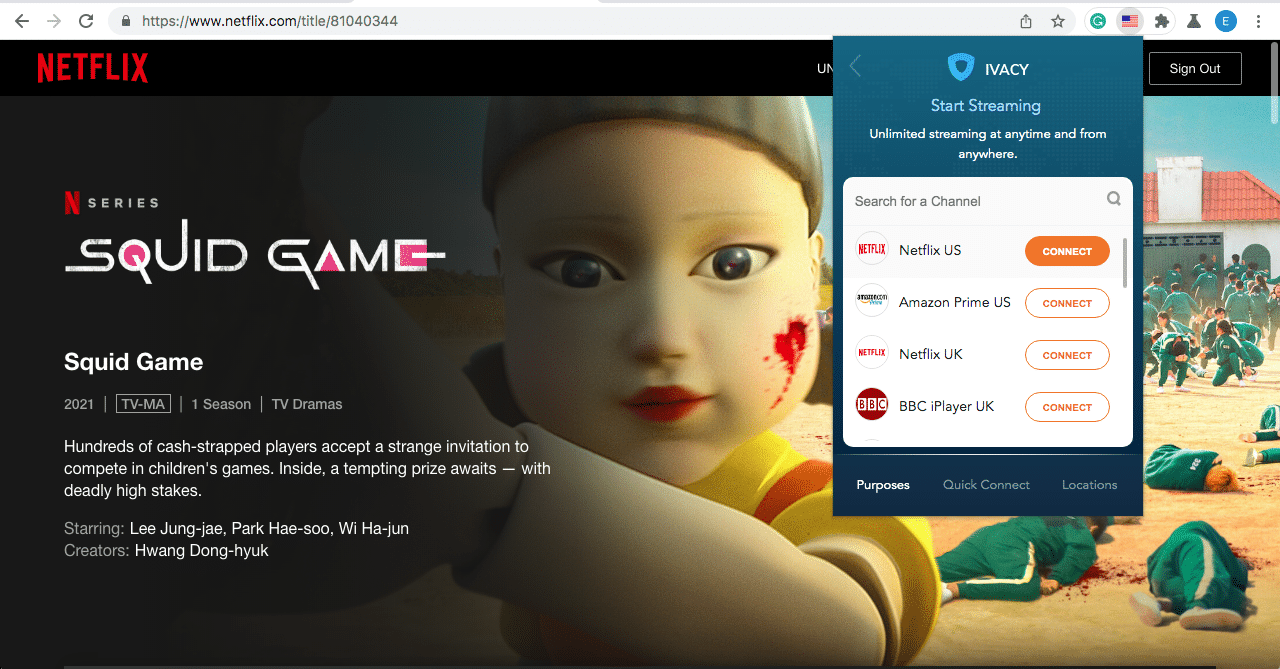Click the channel search magnifier icon
Image resolution: width=1280 pixels, height=669 pixels.
pos(1114,199)
